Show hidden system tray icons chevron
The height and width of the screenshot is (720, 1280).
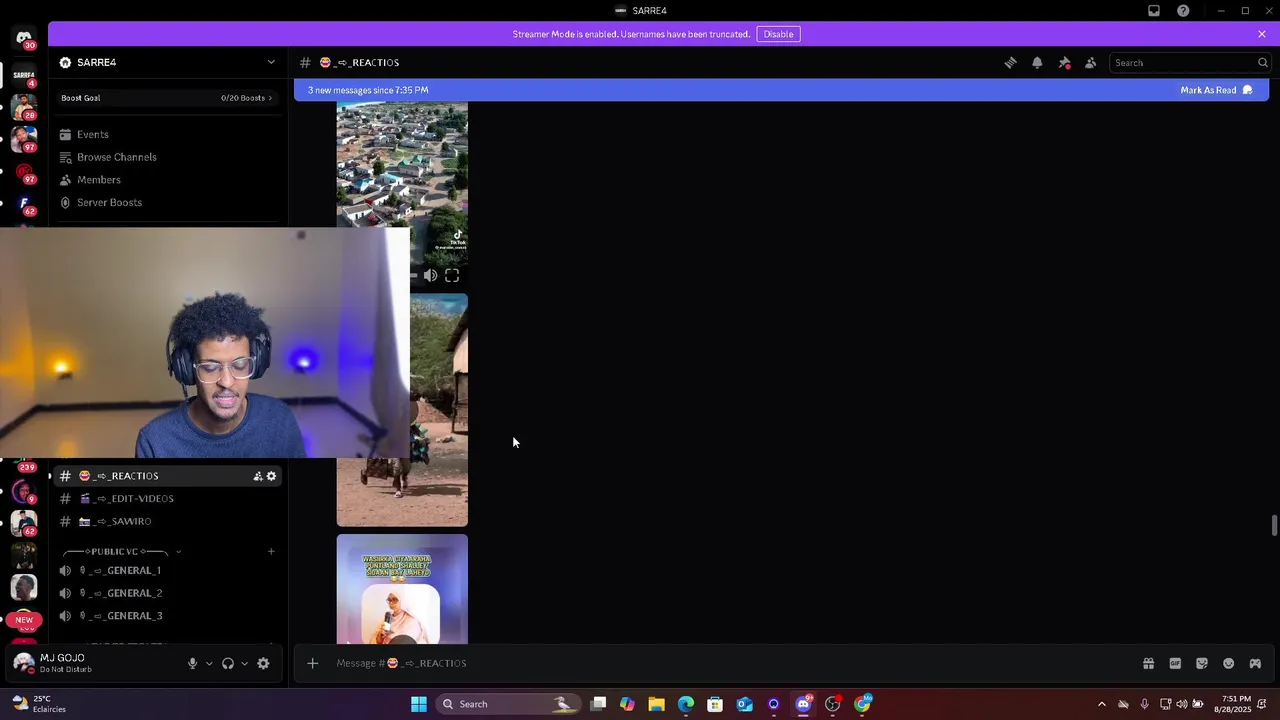1102,704
